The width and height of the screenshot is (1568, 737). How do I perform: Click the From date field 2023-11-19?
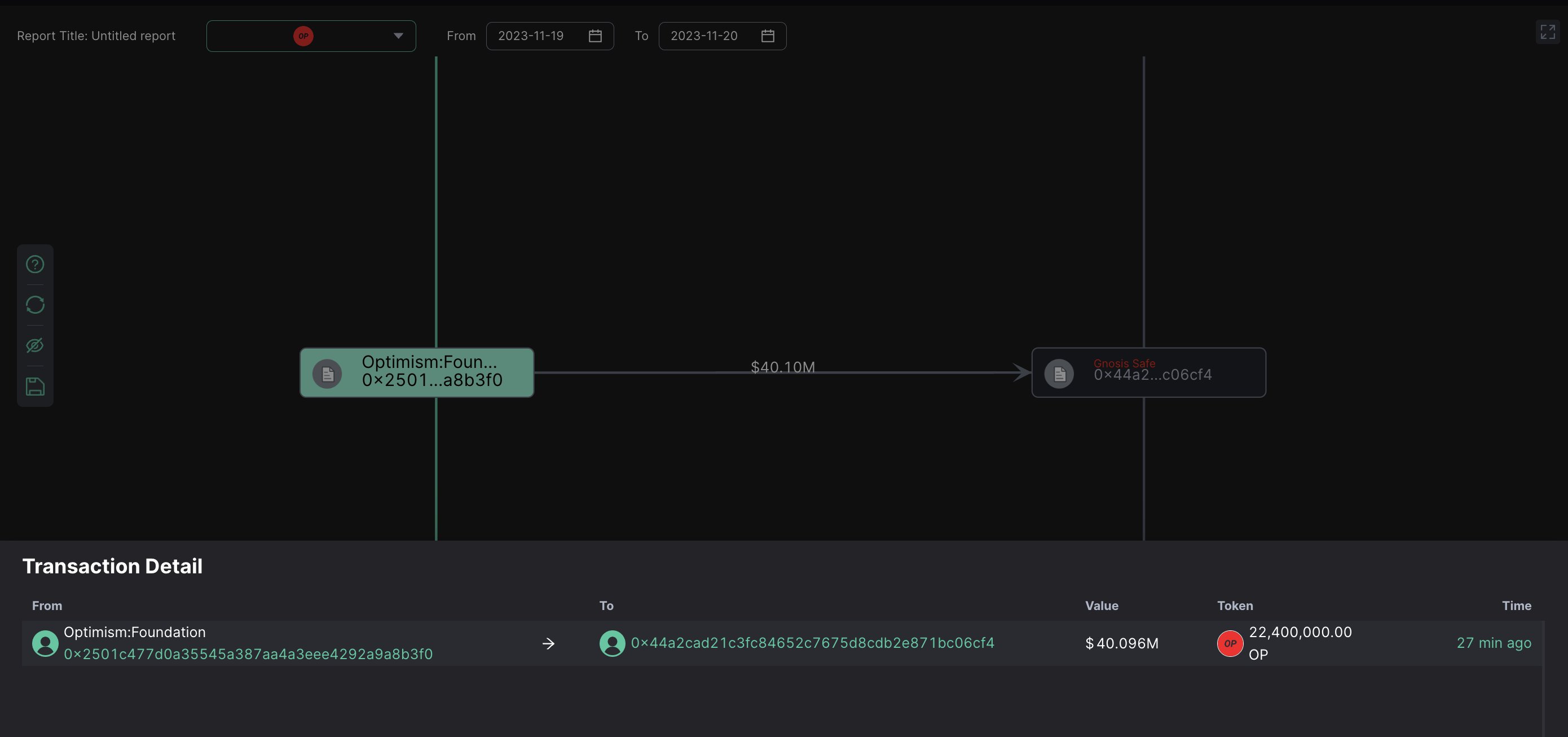tap(550, 36)
